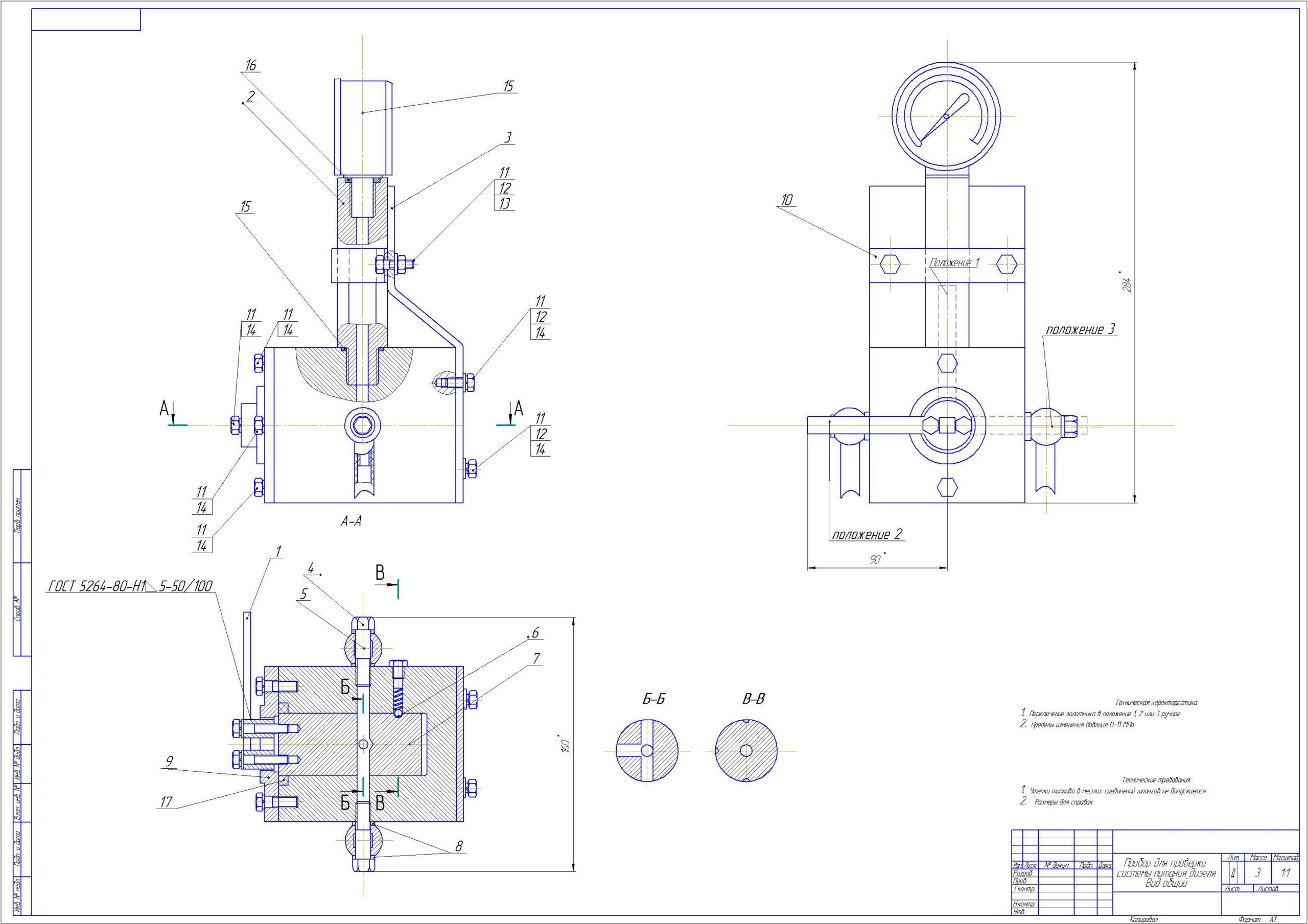Click the 'Масса' header cell

(x=1258, y=858)
